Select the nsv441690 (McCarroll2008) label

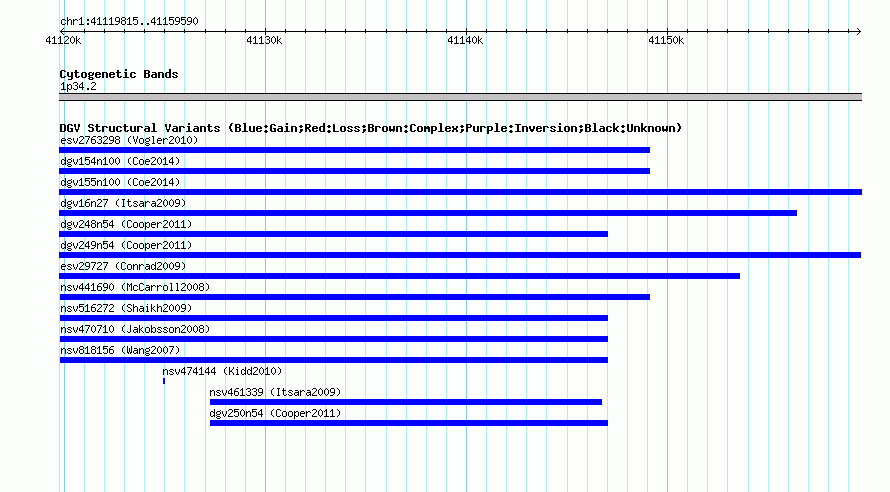point(135,287)
